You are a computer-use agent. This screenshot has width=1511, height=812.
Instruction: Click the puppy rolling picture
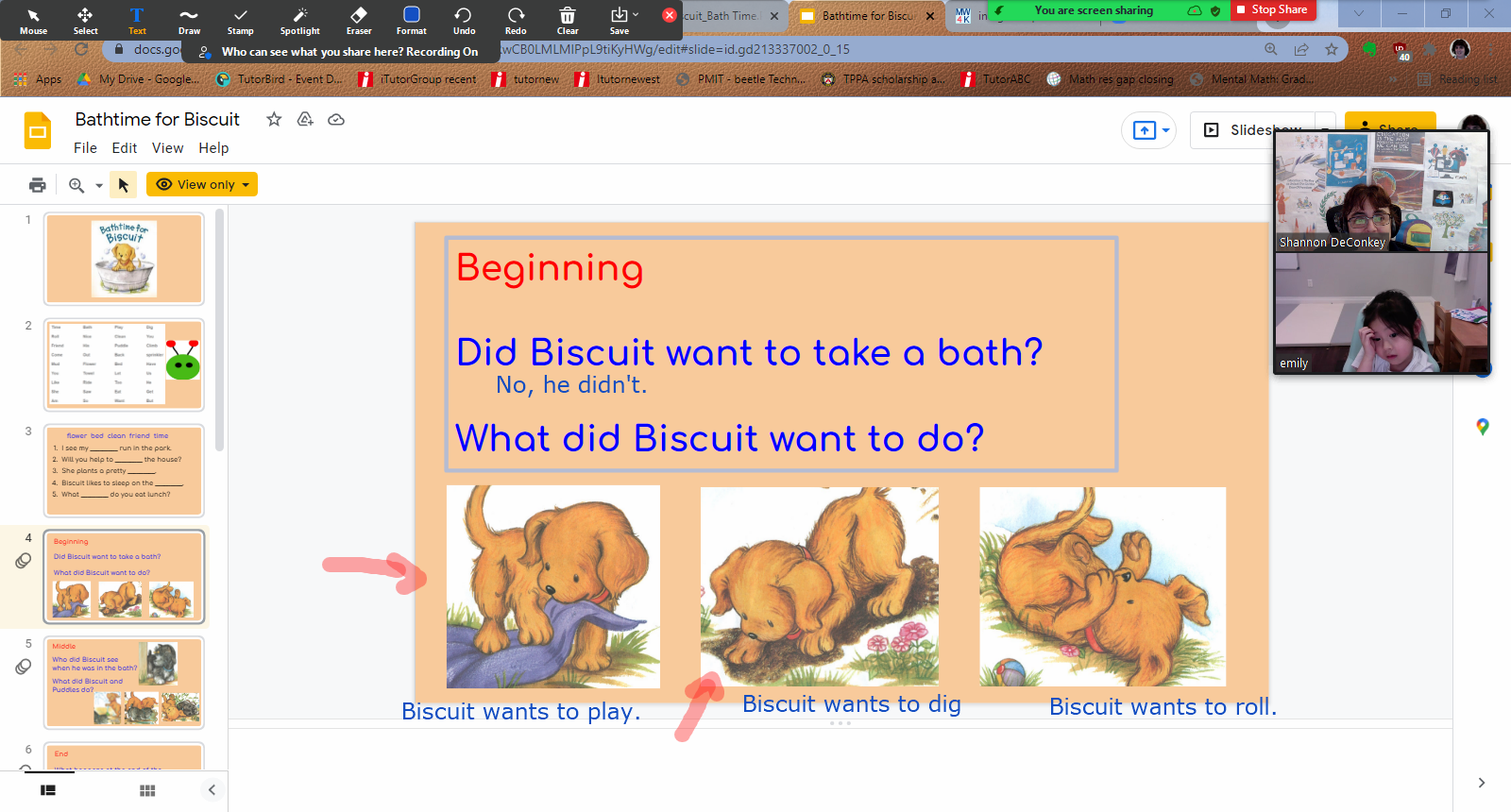click(1102, 586)
